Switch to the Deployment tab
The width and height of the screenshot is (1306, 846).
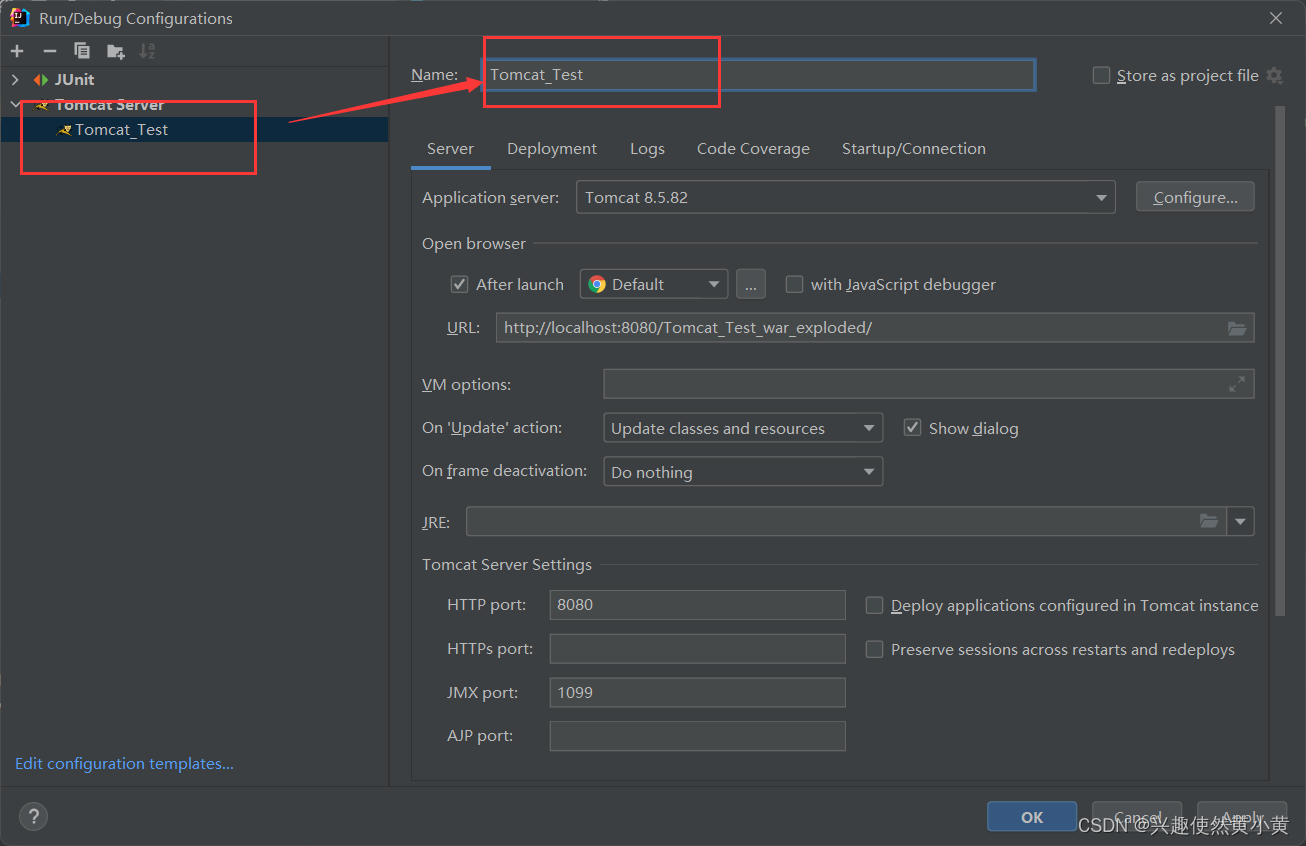pos(552,149)
